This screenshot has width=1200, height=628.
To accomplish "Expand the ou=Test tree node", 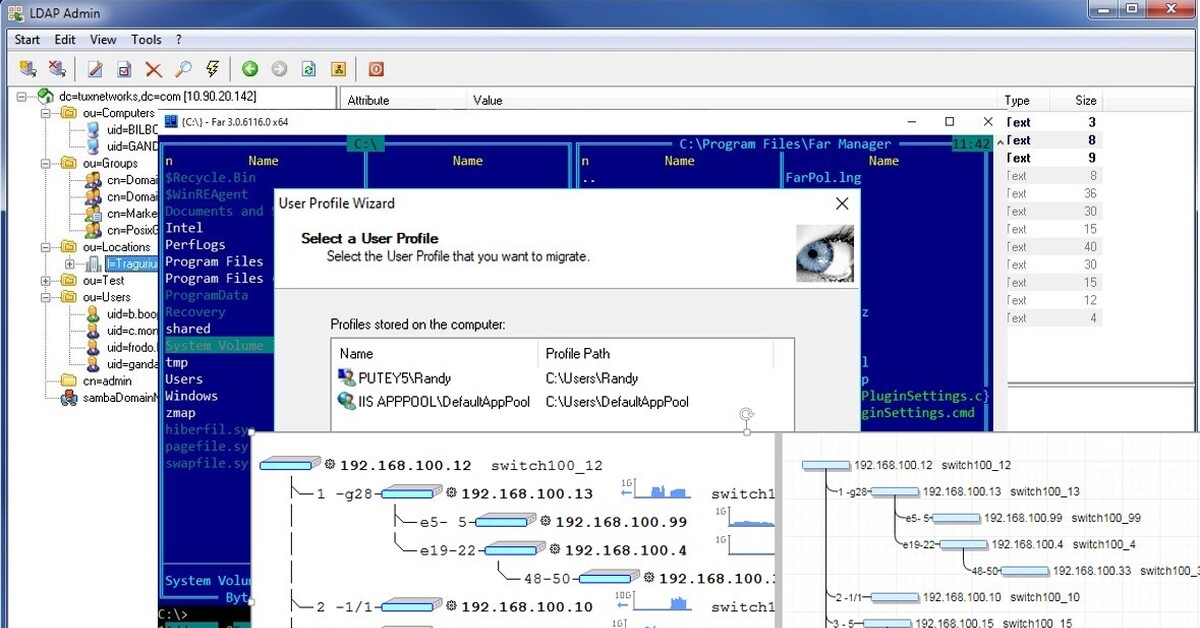I will (x=46, y=281).
